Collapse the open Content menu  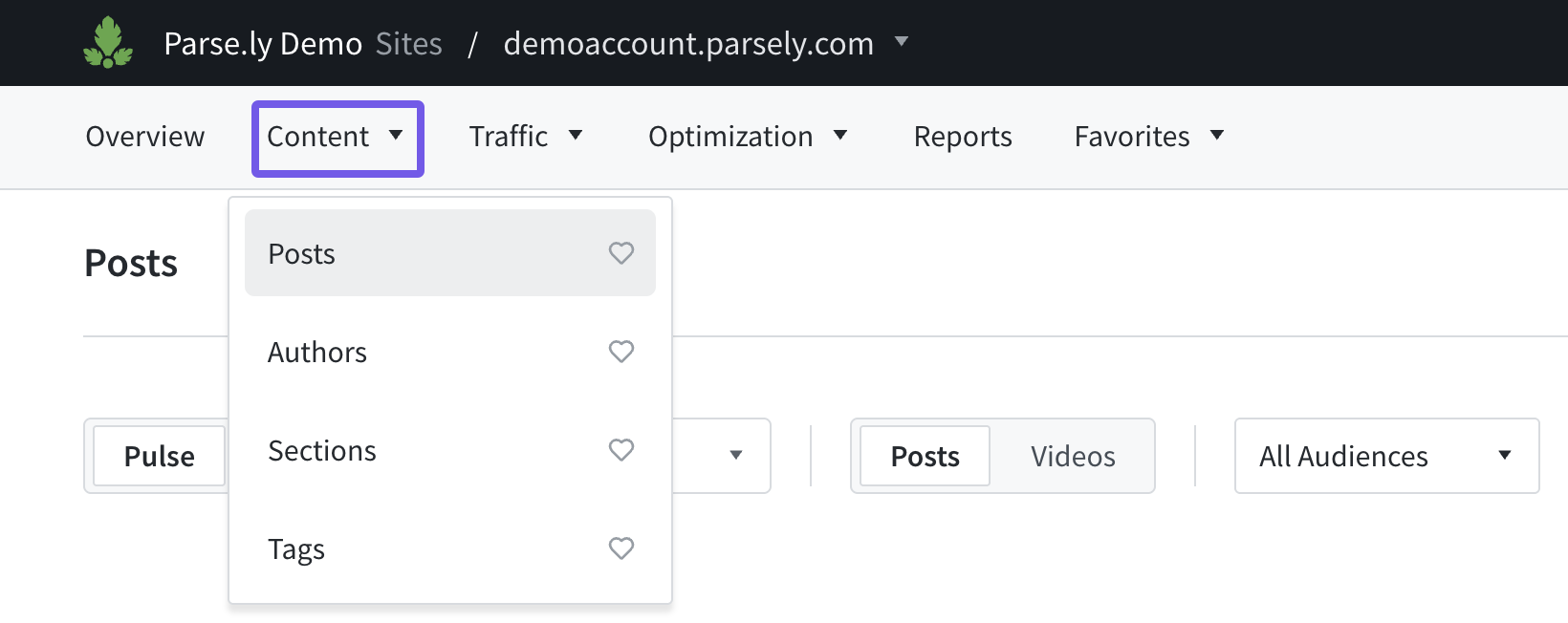tap(337, 138)
